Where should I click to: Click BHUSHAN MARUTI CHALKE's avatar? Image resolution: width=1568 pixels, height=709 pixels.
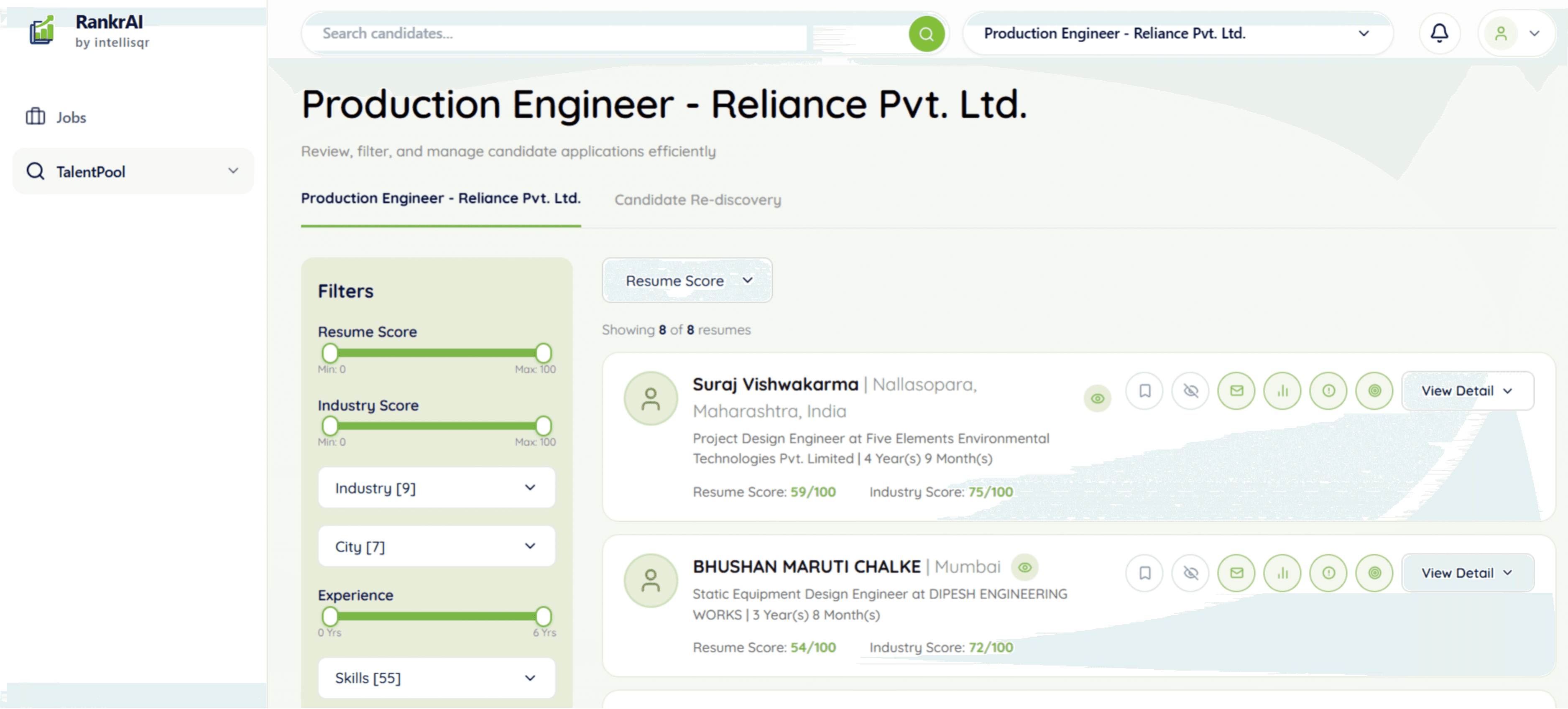(x=650, y=581)
